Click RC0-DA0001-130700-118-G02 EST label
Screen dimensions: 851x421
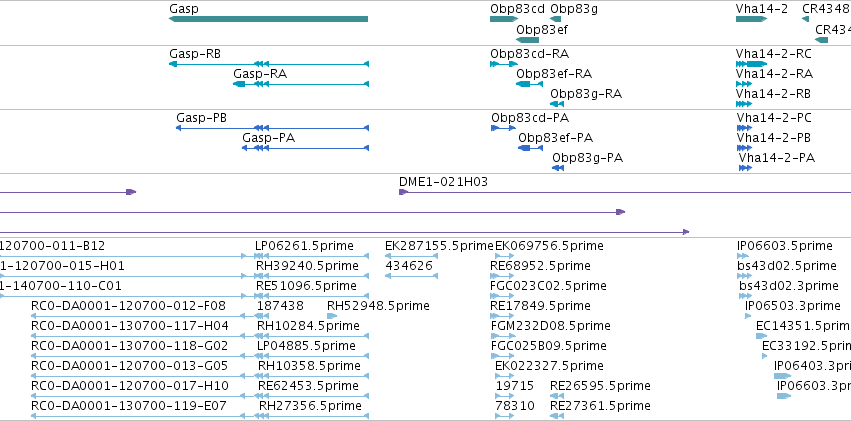tap(130, 346)
